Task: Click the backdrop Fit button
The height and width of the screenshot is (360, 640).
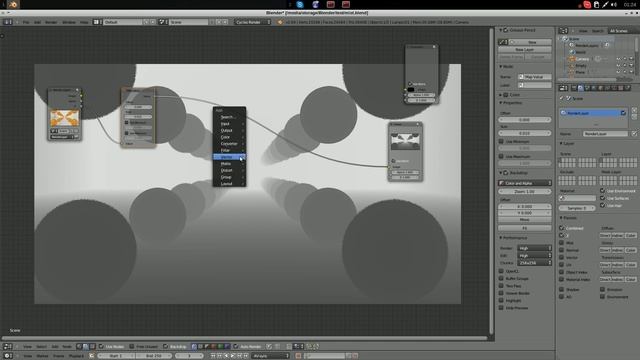Action: 525,228
